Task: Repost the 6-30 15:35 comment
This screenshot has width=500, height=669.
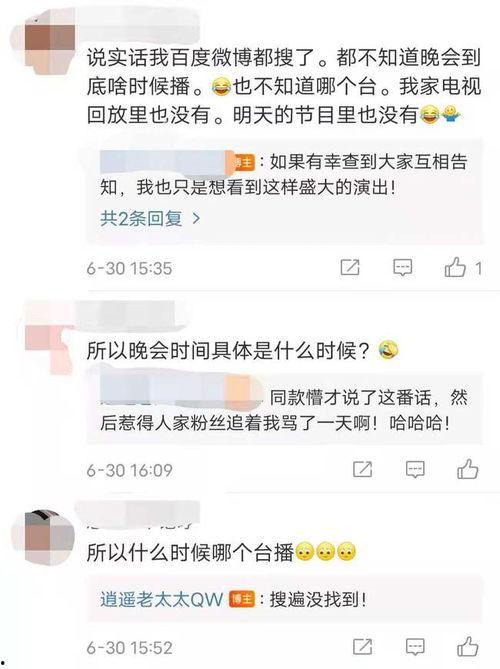Action: pyautogui.click(x=350, y=268)
